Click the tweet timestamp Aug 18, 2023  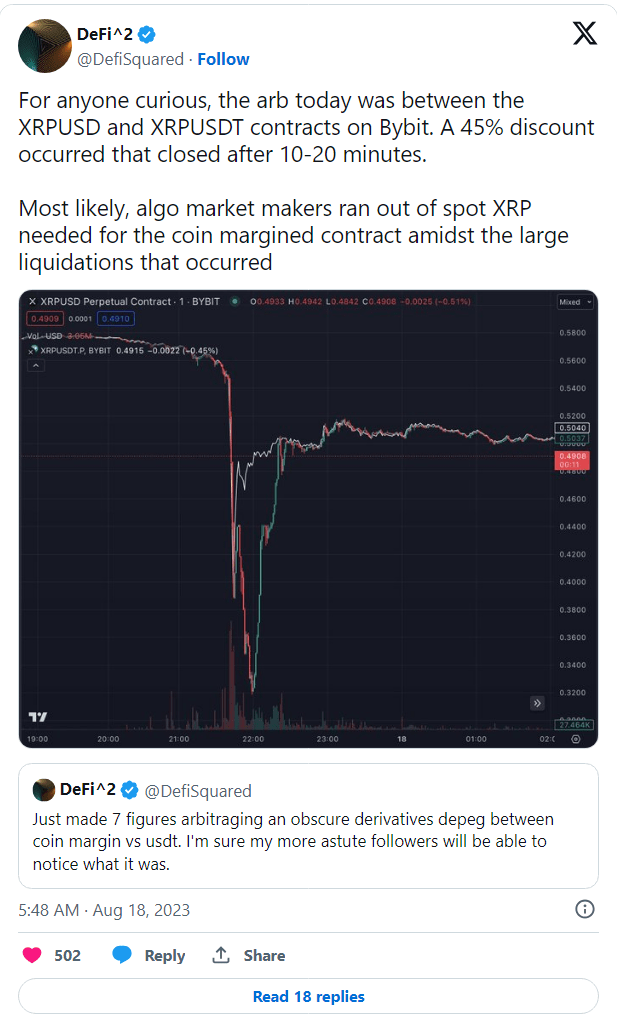pos(141,910)
